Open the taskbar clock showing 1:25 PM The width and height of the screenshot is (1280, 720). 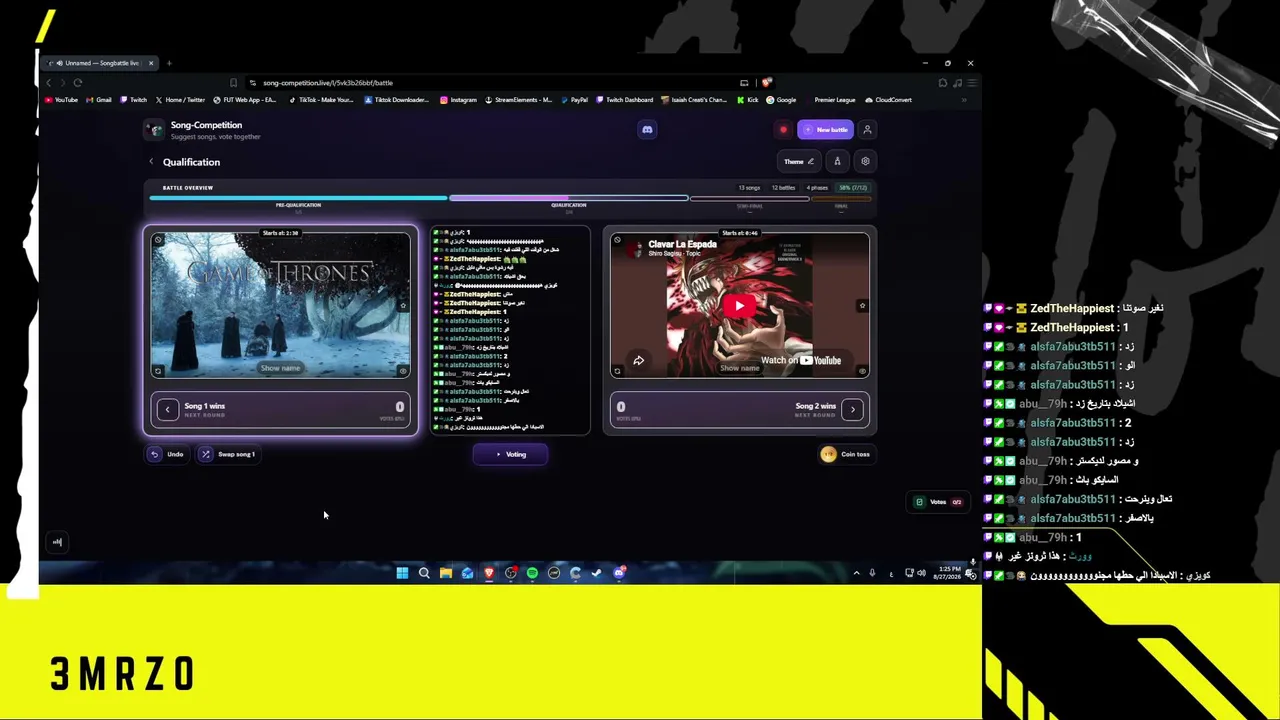(x=947, y=573)
